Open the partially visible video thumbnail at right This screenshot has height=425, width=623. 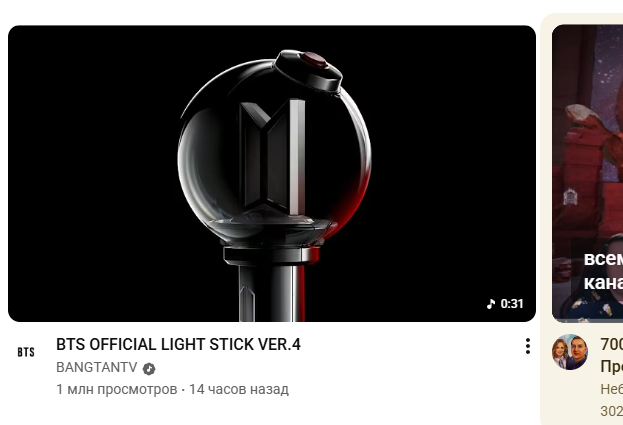click(x=587, y=174)
